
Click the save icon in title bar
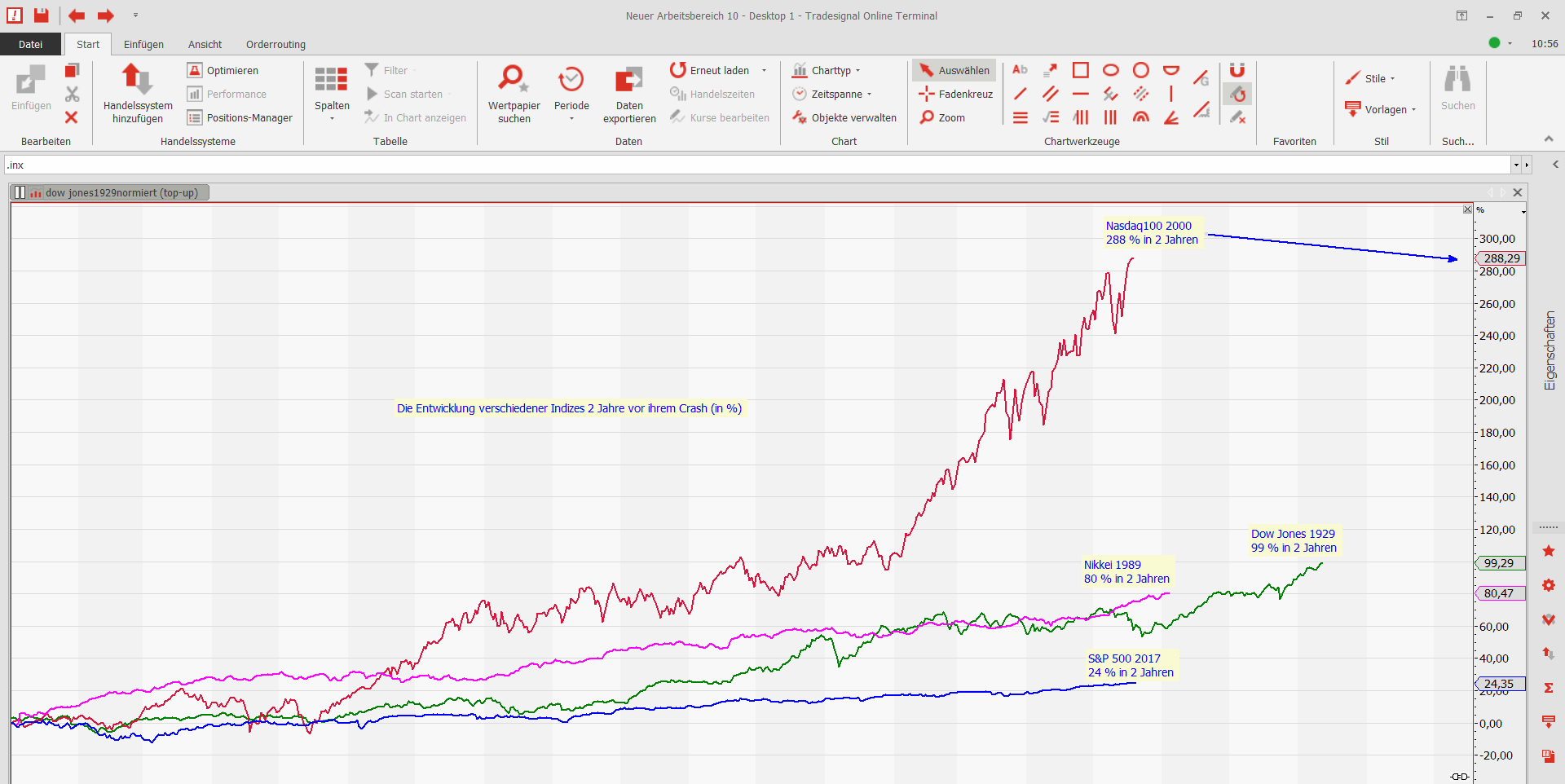pos(42,15)
